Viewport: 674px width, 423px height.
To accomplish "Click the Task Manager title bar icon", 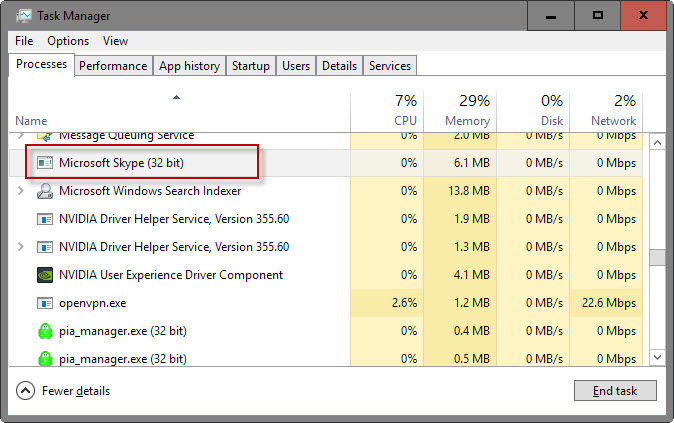I will tap(24, 16).
